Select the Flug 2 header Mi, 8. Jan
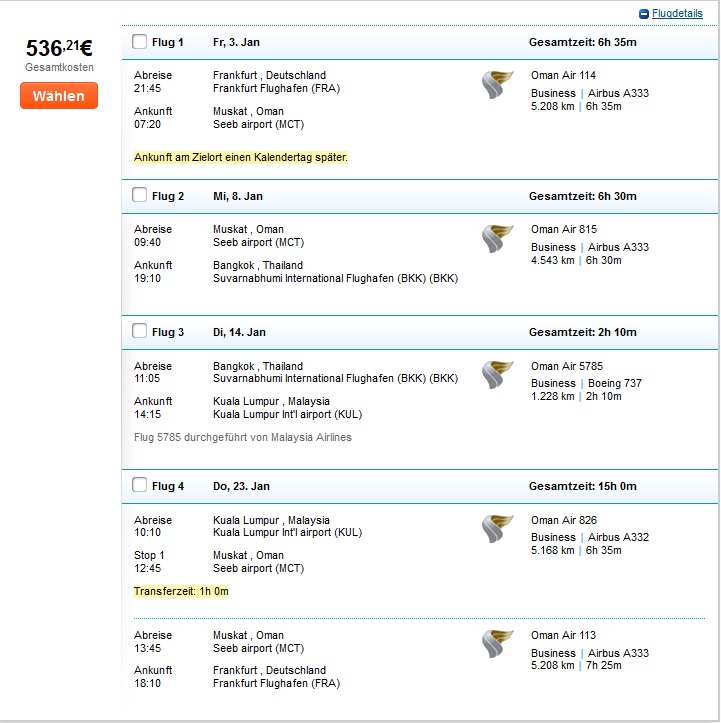The image size is (721, 723). (x=238, y=196)
